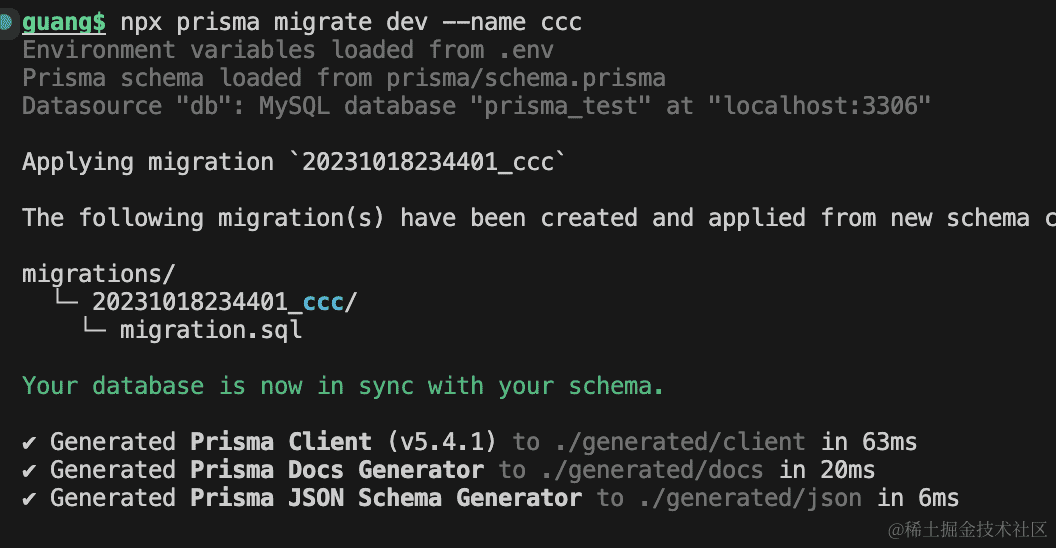Click the .env filename in the output

tap(527, 50)
